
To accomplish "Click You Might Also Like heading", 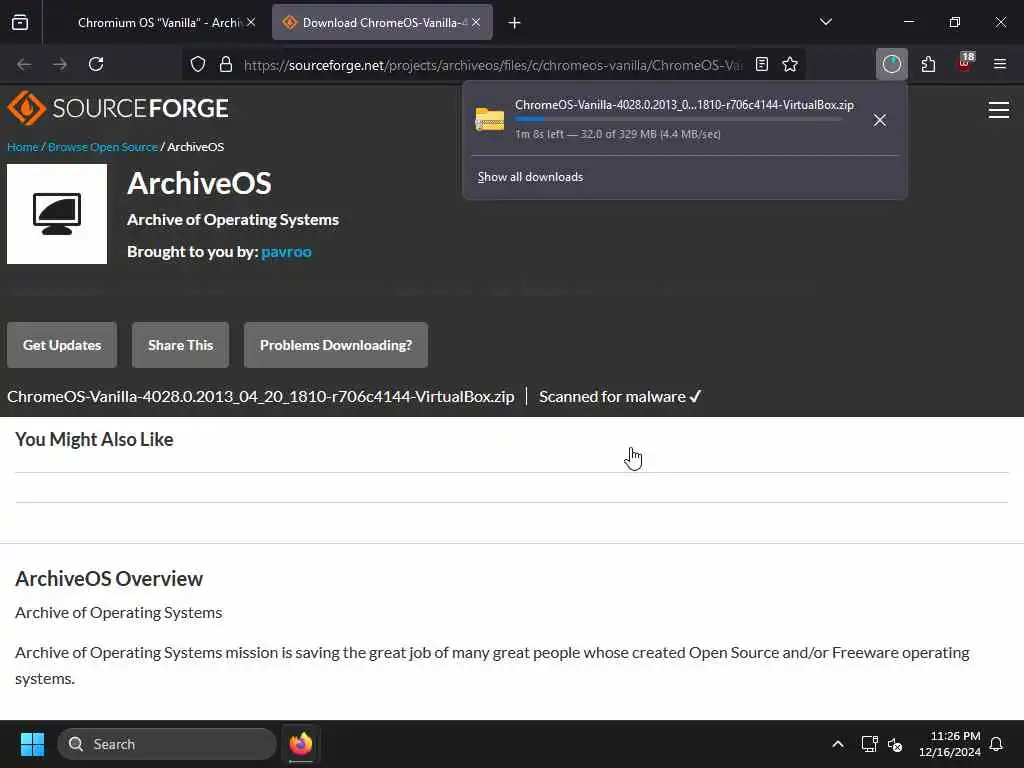I will tap(94, 440).
